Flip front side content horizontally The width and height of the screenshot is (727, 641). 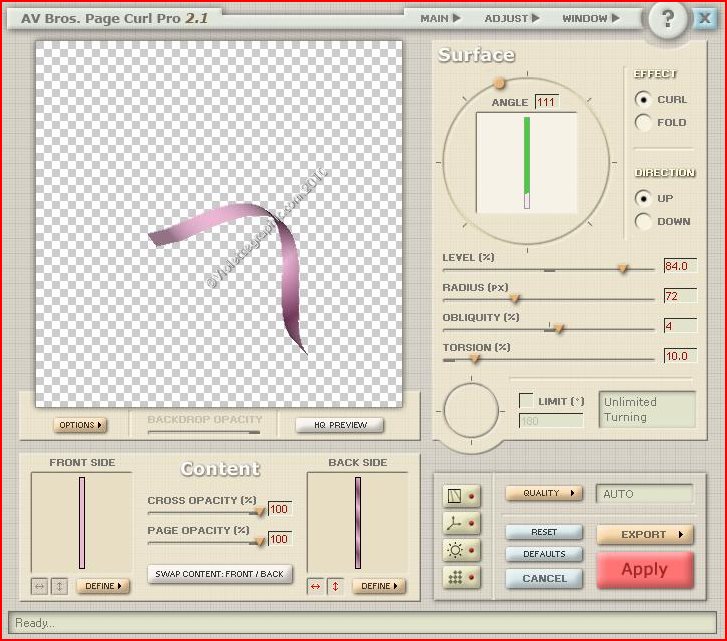(40, 586)
